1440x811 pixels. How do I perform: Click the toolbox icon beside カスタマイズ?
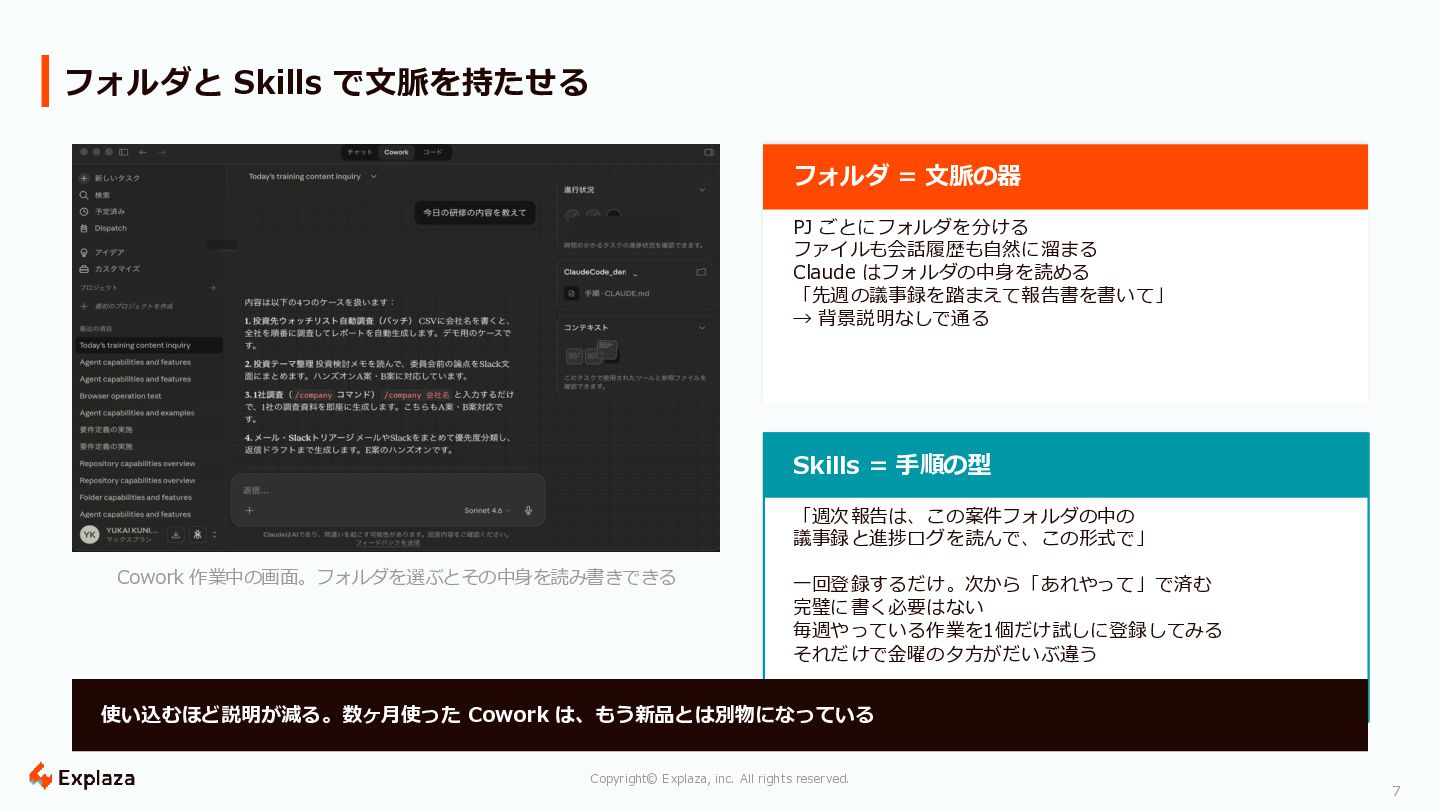tap(84, 269)
